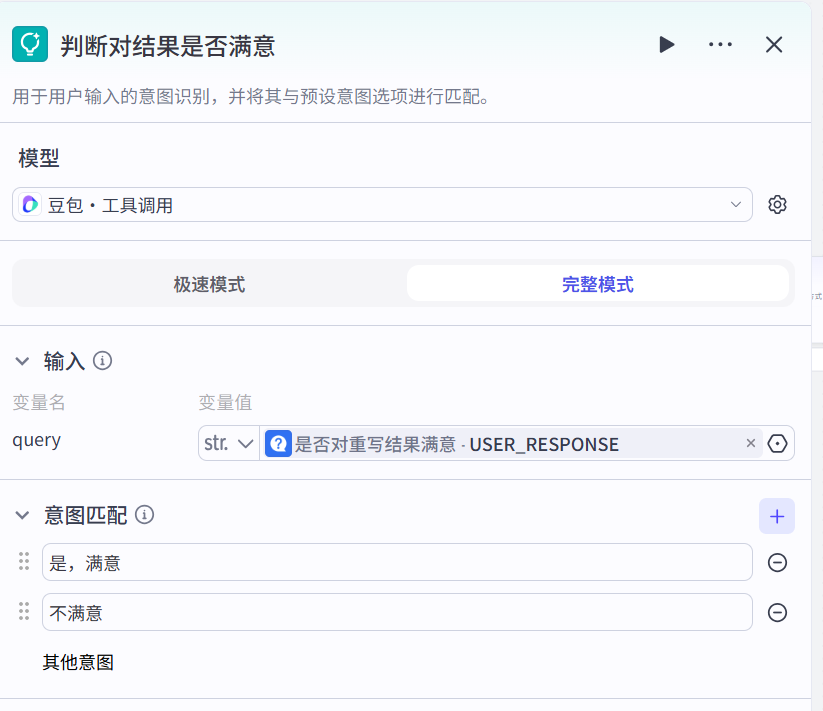Remove the USER_RESPONSE variable reference
This screenshot has width=823, height=711.
[751, 444]
